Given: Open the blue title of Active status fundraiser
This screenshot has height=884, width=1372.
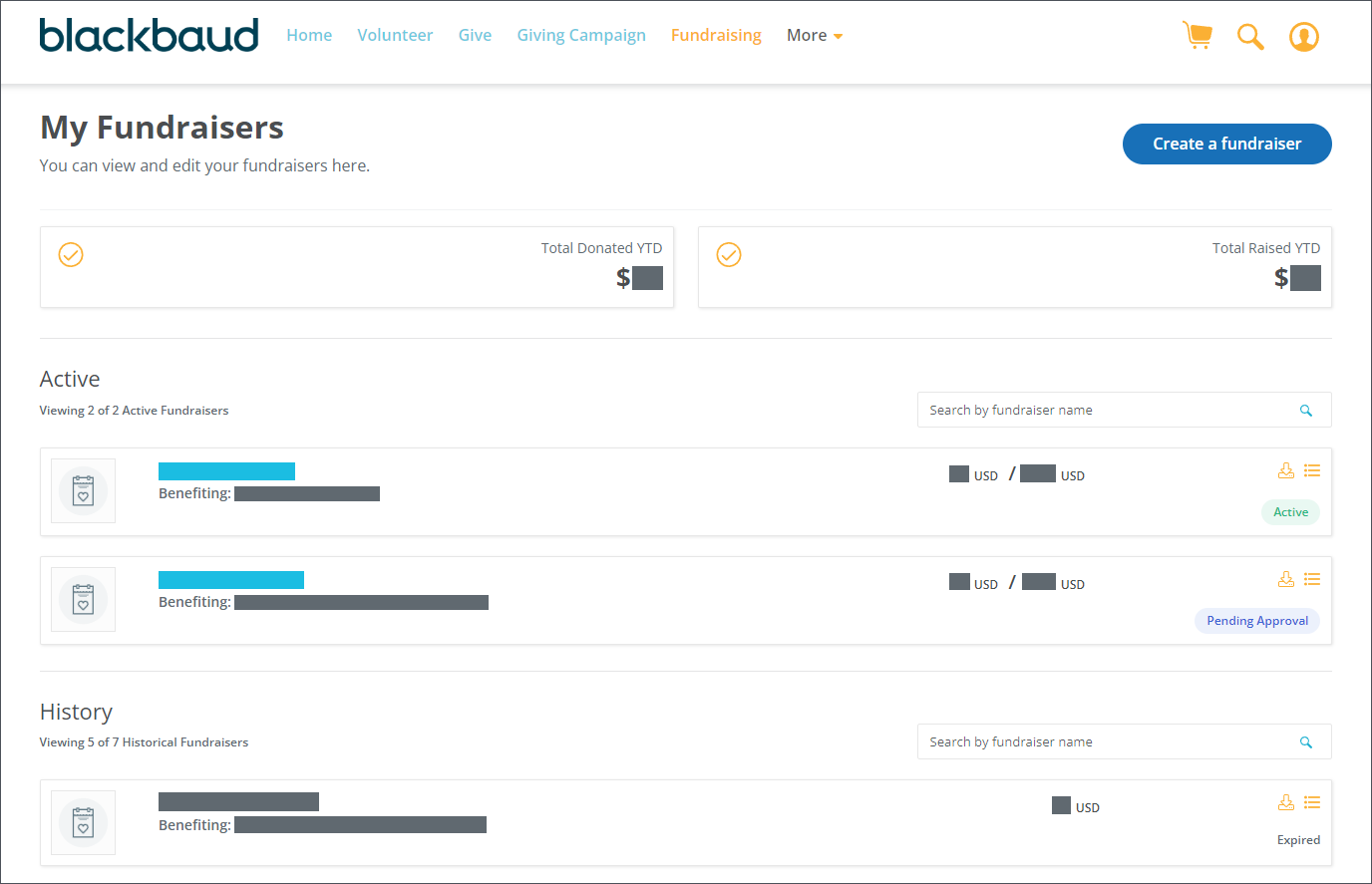Looking at the screenshot, I should tap(226, 471).
